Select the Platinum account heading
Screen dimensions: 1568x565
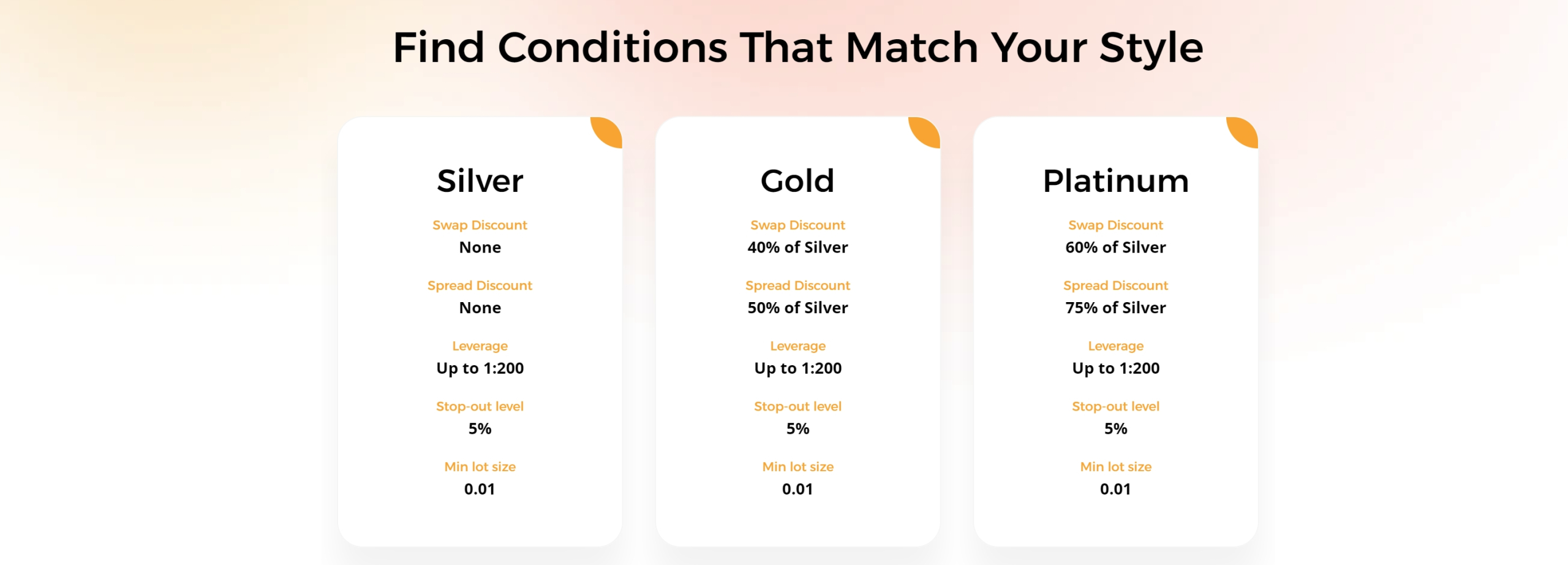pos(1115,181)
